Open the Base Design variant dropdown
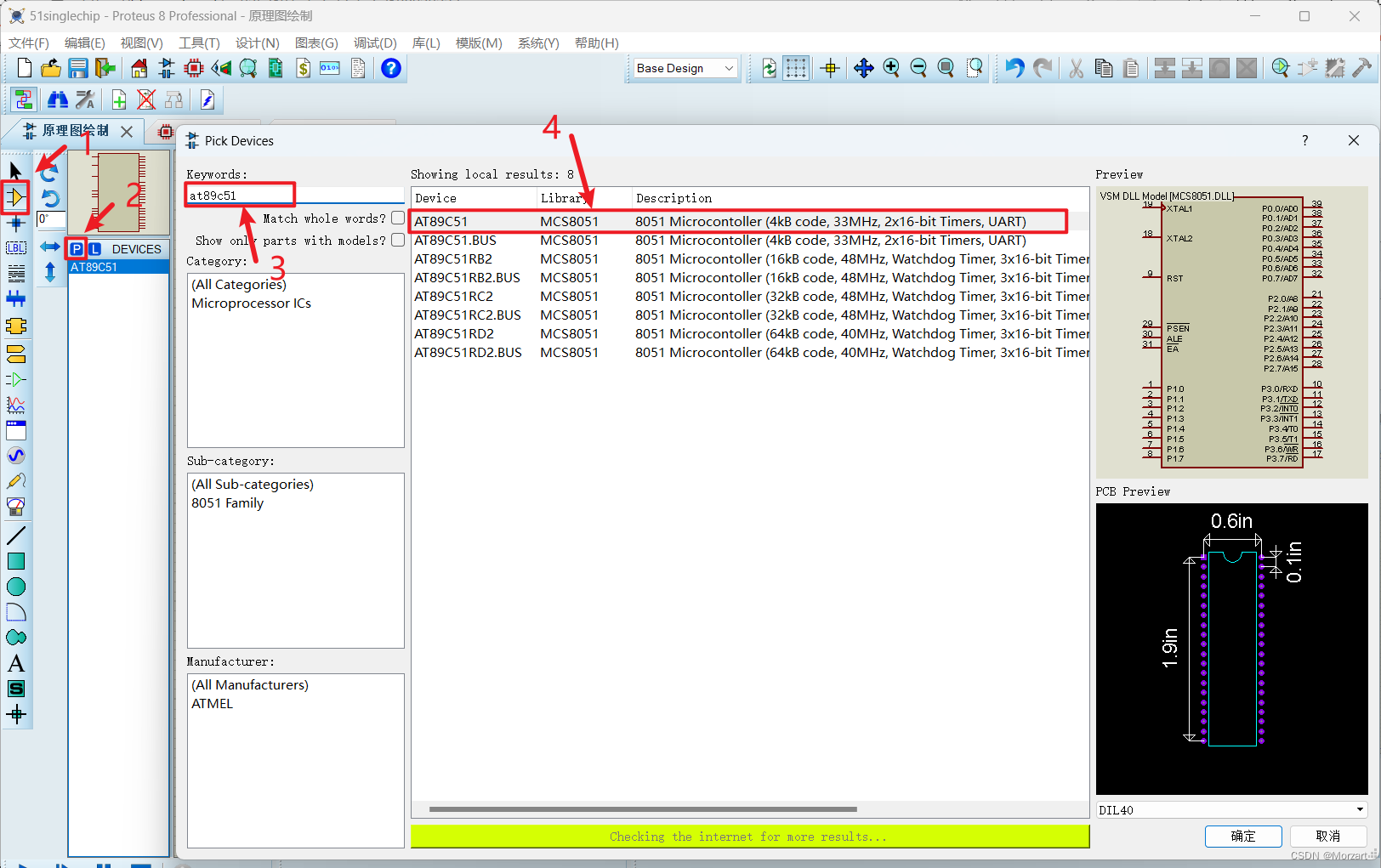The image size is (1381, 868). pyautogui.click(x=685, y=68)
